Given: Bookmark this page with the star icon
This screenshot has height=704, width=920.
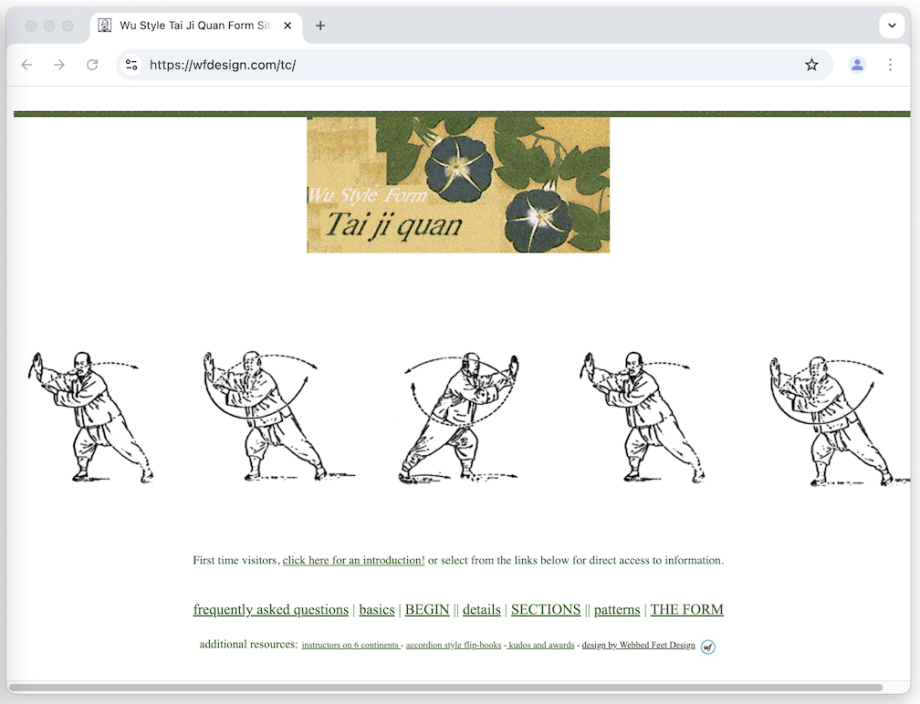Looking at the screenshot, I should 811,65.
